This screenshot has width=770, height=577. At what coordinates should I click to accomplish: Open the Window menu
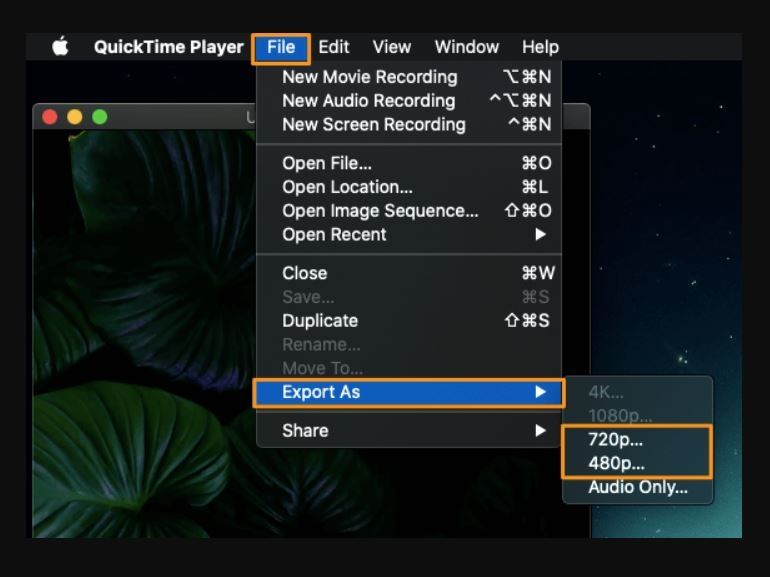[x=467, y=47]
